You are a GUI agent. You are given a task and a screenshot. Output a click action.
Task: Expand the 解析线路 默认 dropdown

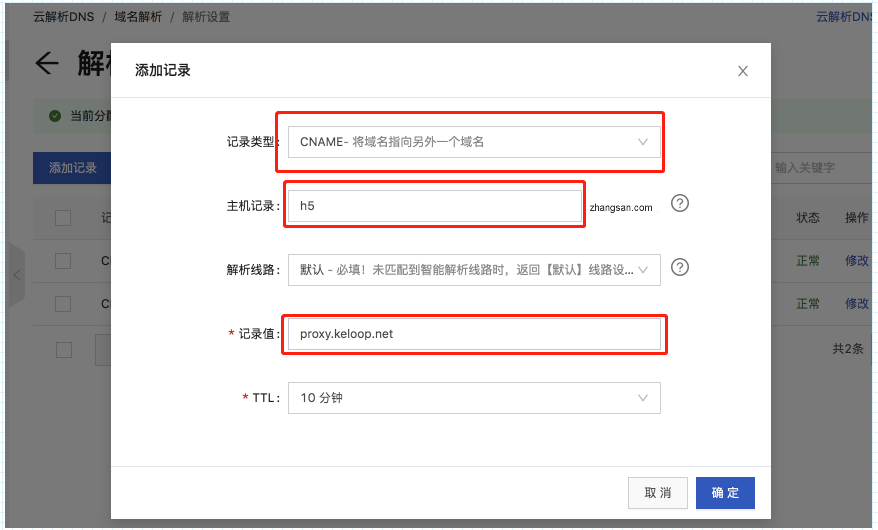tap(474, 270)
